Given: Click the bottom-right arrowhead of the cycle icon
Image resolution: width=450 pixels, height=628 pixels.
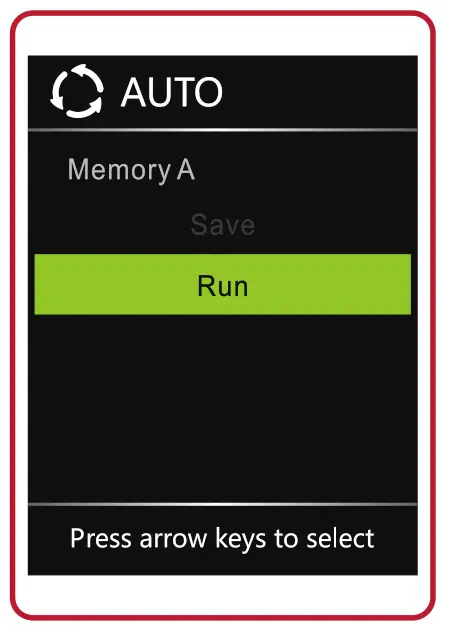Looking at the screenshot, I should pyautogui.click(x=95, y=105).
